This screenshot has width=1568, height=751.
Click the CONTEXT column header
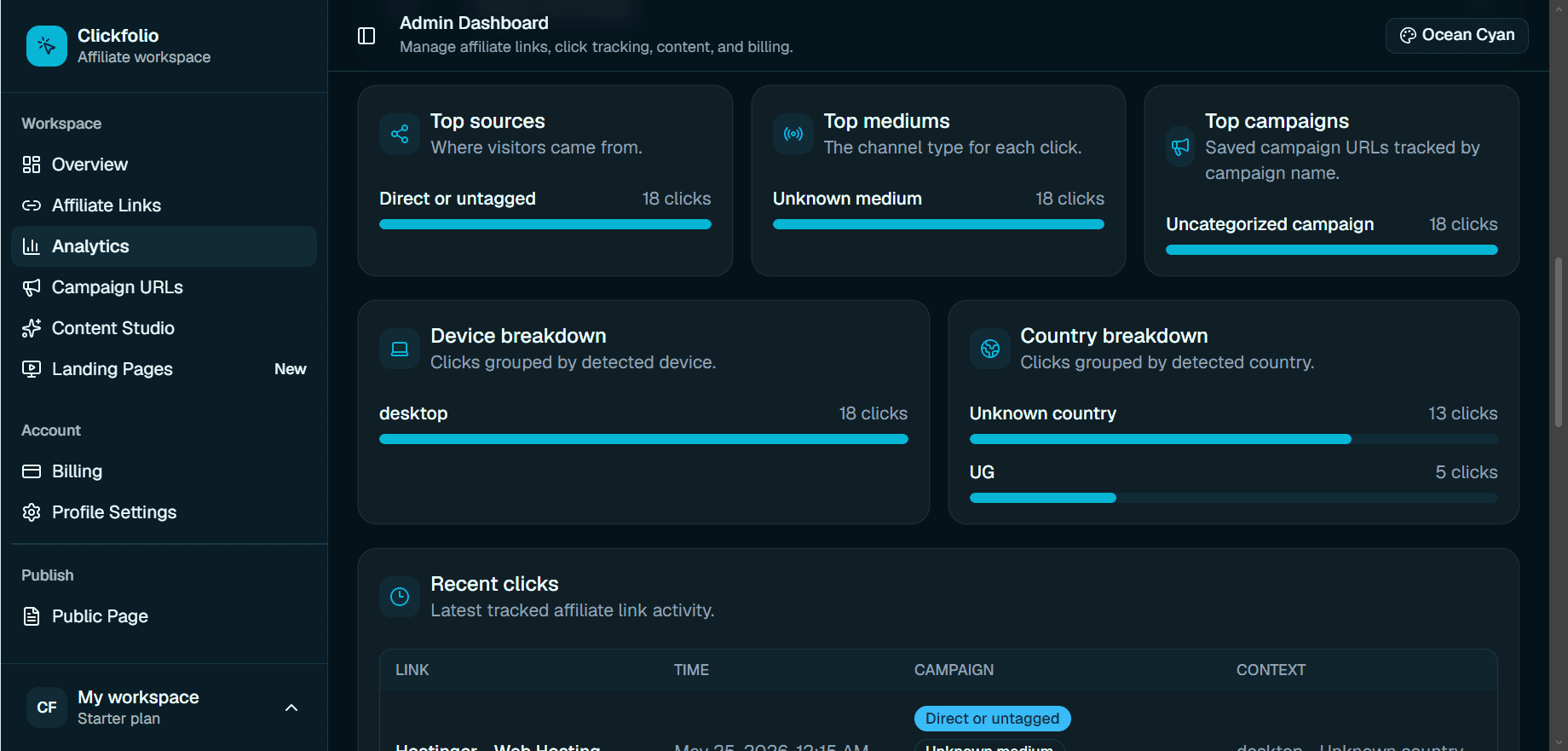[1271, 670]
